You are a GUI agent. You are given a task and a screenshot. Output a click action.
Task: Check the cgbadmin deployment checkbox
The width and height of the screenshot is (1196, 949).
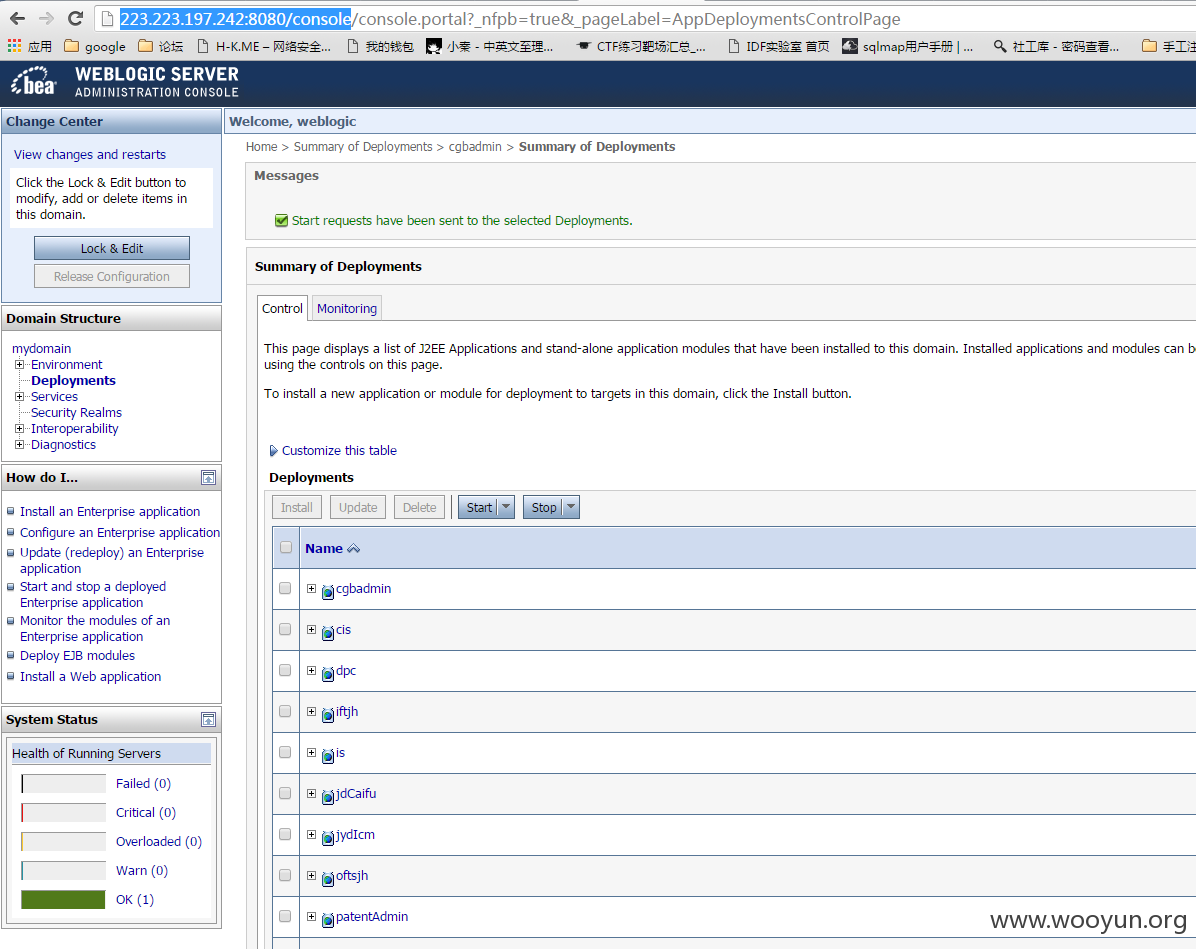pyautogui.click(x=285, y=588)
